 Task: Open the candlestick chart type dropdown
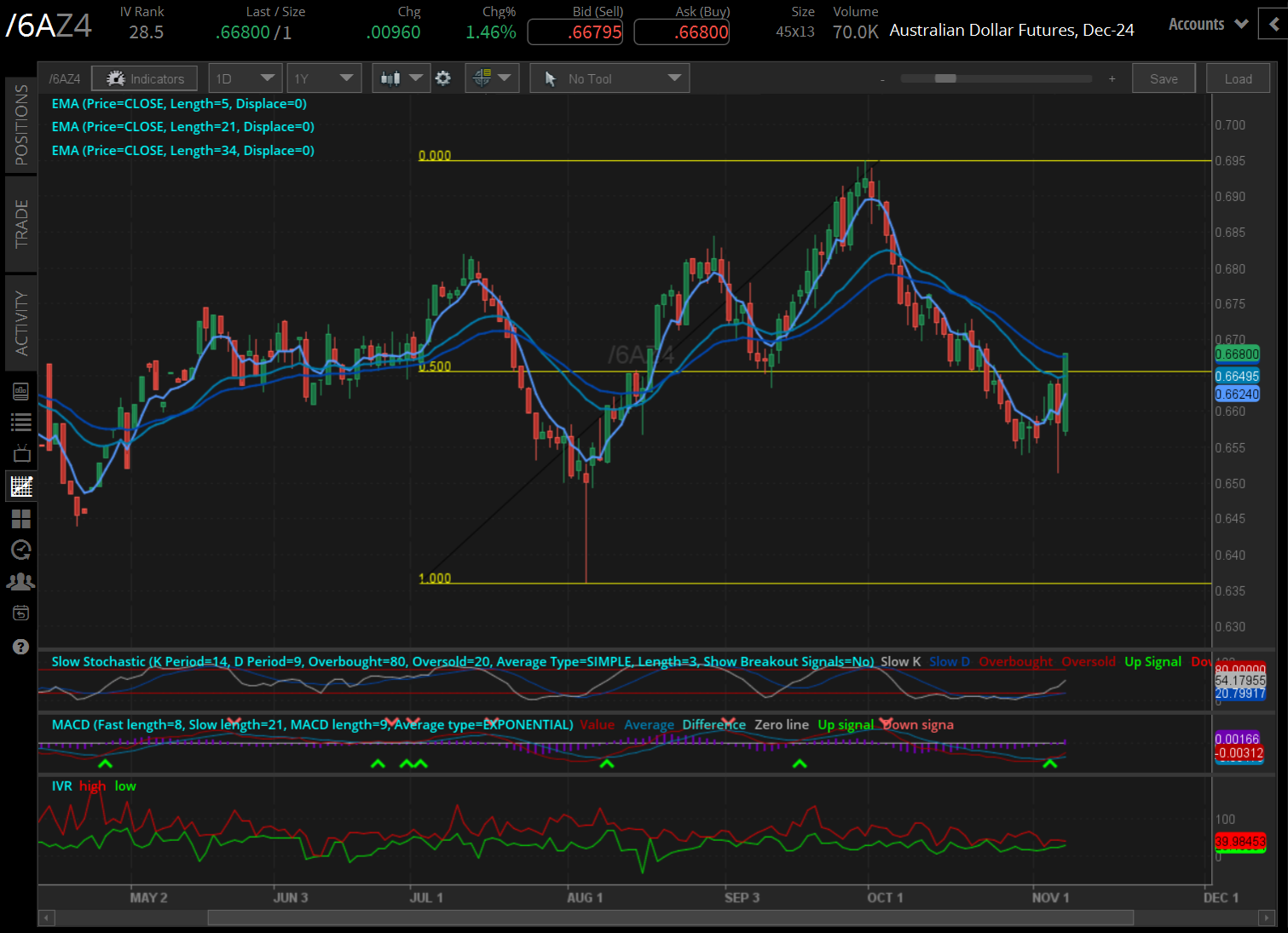pyautogui.click(x=401, y=78)
